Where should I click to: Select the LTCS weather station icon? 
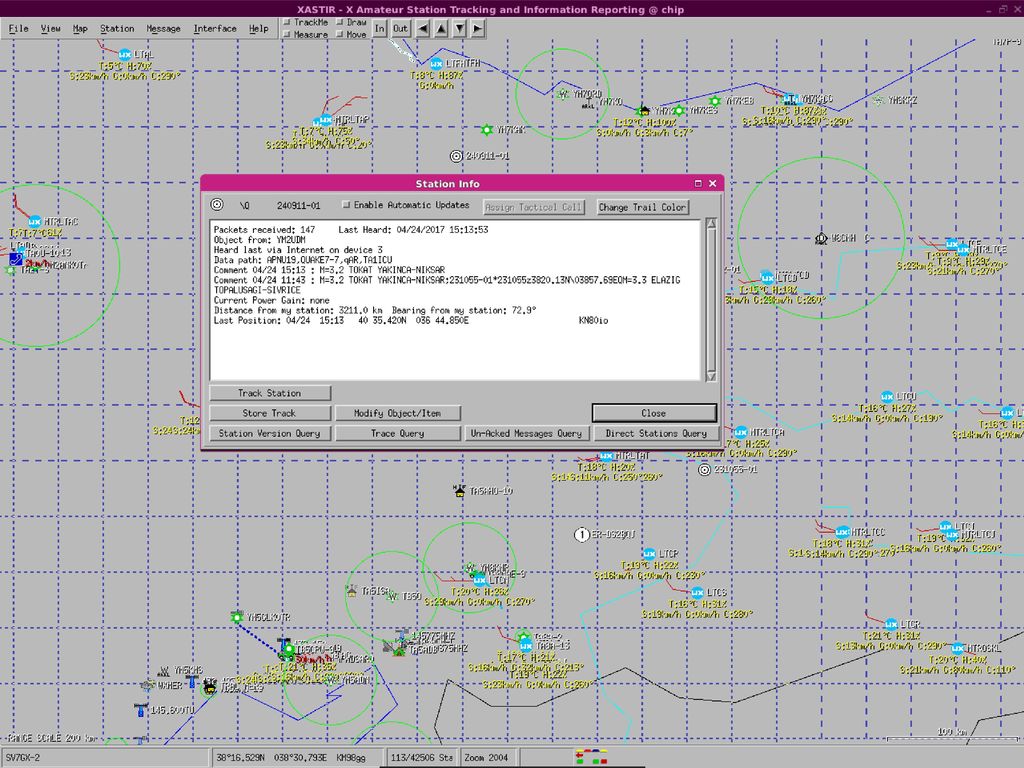point(697,593)
